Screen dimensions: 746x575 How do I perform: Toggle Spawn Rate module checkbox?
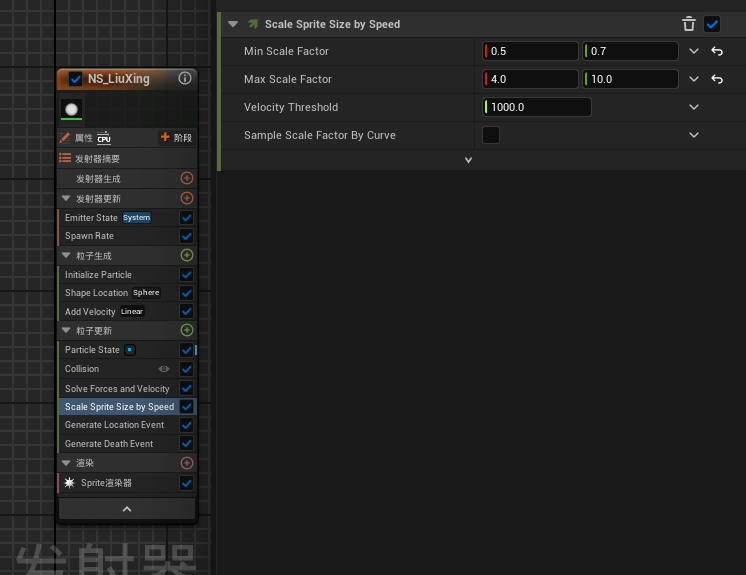pyautogui.click(x=186, y=236)
